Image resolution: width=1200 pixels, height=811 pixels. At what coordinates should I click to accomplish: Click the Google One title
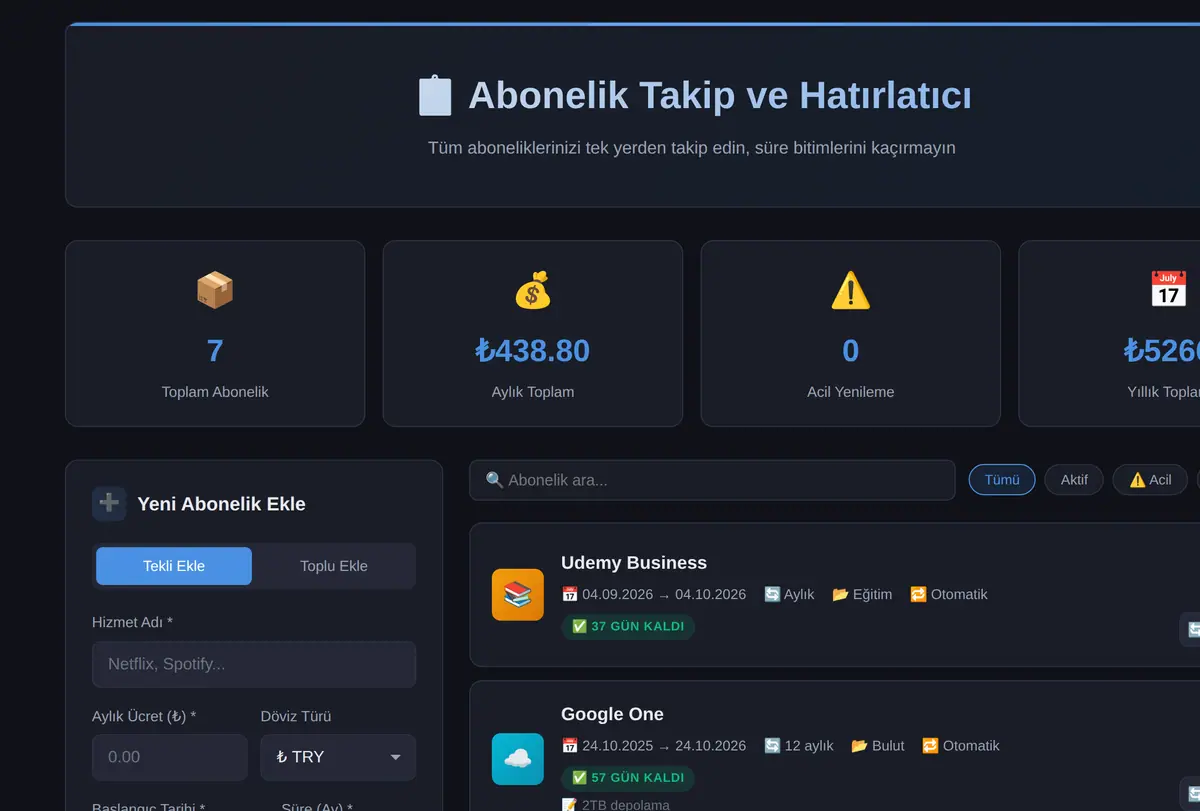pos(612,714)
